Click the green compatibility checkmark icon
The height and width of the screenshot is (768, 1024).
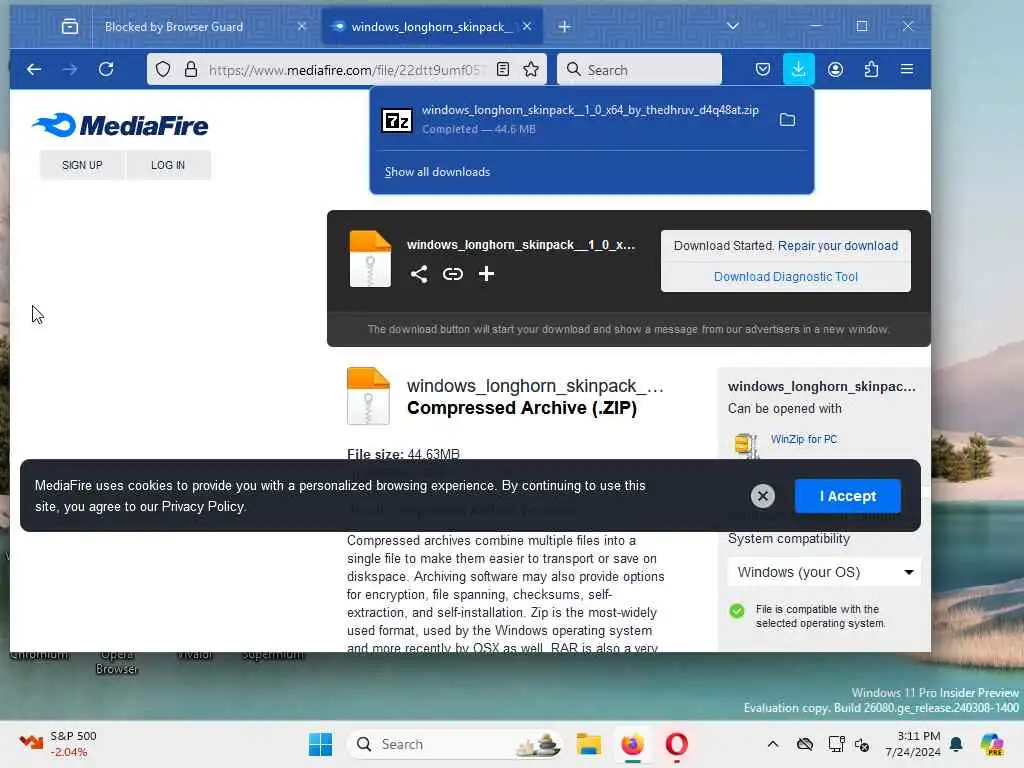click(x=737, y=611)
